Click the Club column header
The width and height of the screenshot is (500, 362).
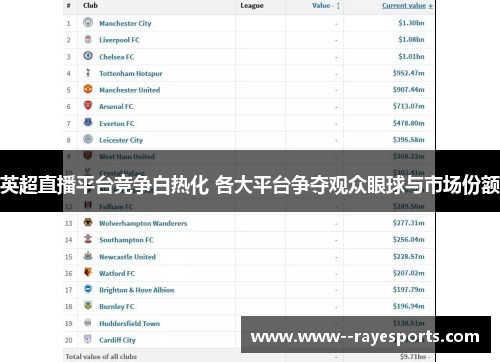pyautogui.click(x=90, y=5)
